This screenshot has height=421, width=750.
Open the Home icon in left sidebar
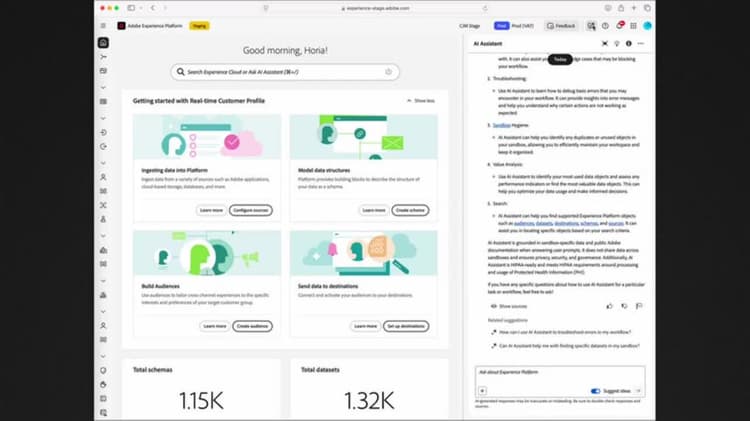point(103,43)
